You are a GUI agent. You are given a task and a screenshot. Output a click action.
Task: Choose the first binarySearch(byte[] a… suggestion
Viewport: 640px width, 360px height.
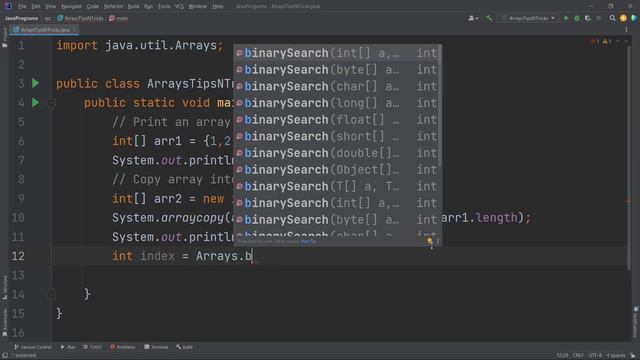337,70
